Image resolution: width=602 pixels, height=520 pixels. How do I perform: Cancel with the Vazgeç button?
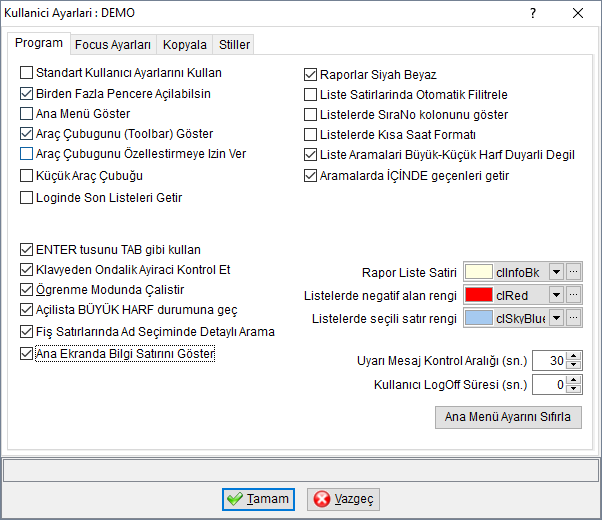click(x=343, y=499)
